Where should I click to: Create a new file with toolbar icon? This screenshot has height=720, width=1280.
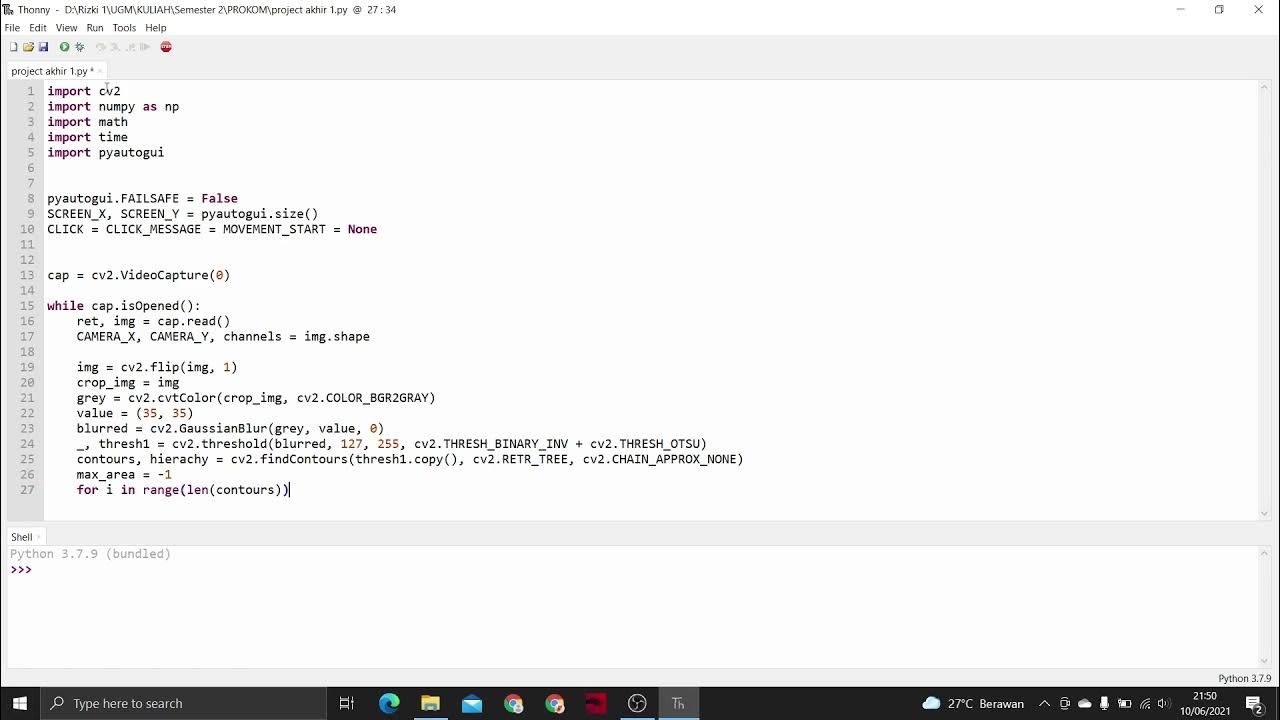[13, 47]
